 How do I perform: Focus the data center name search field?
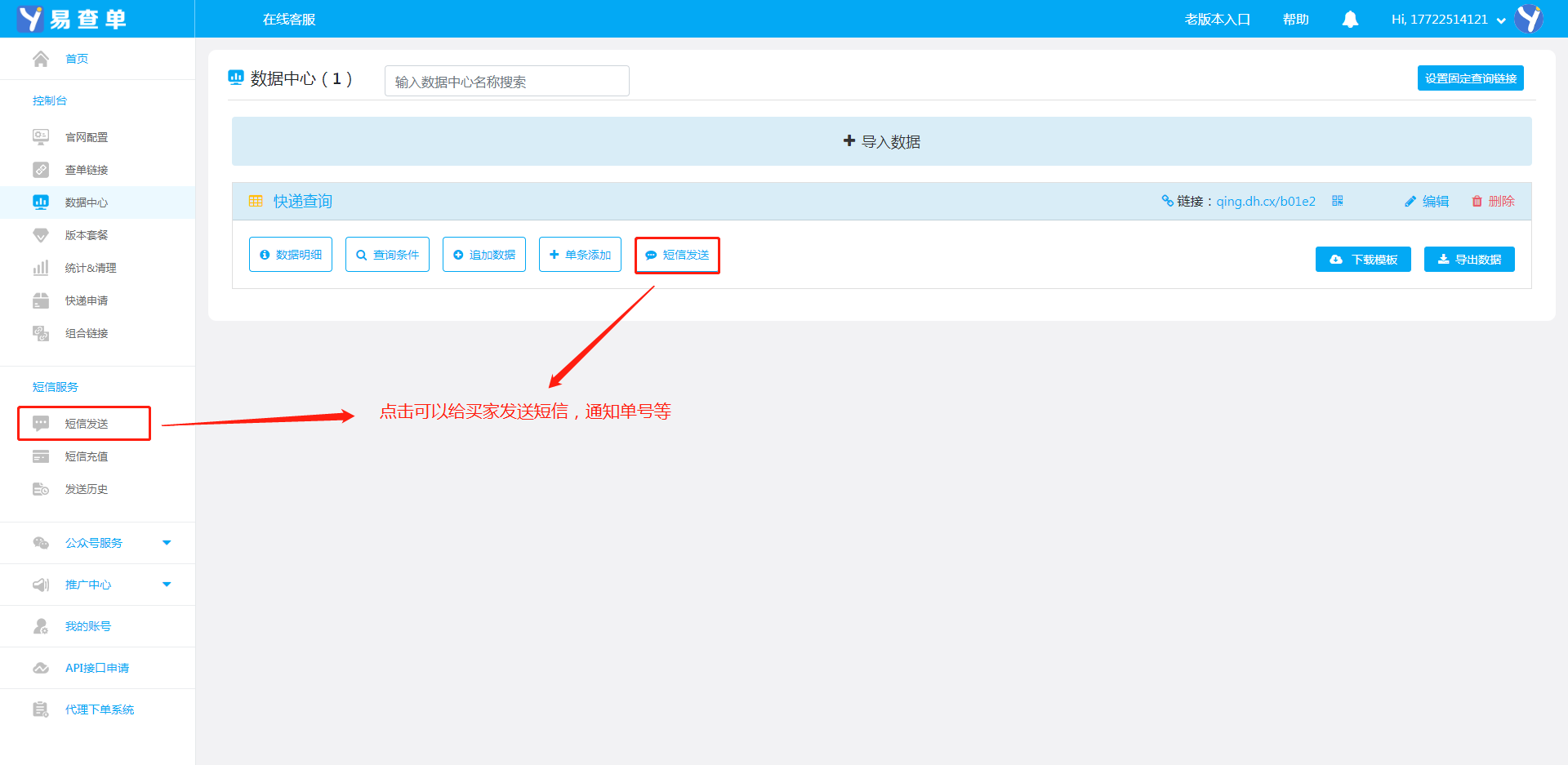506,82
